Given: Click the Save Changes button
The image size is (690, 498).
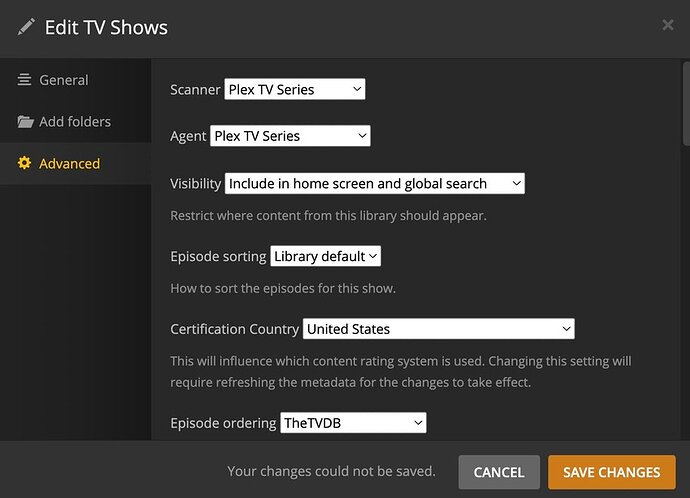Looking at the screenshot, I should [x=612, y=472].
